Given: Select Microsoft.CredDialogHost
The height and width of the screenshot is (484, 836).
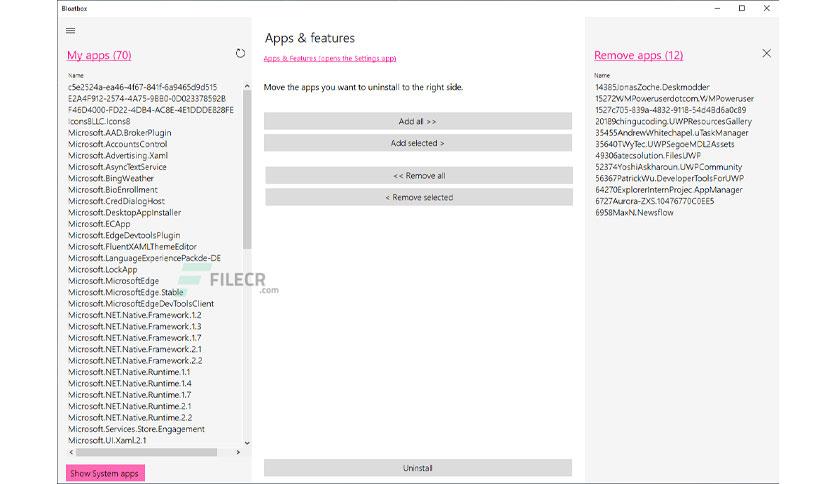Looking at the screenshot, I should (x=116, y=201).
